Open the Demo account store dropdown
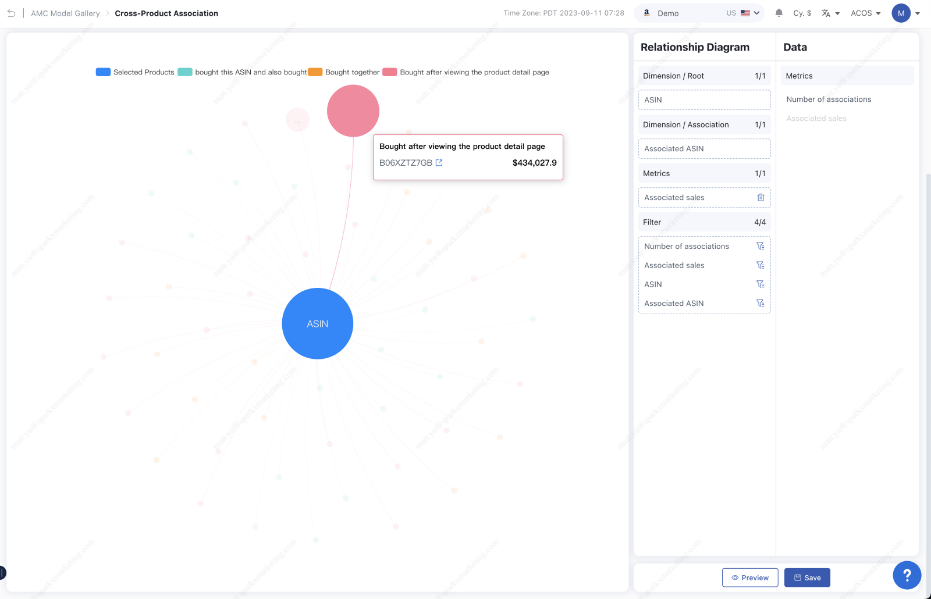The image size is (931, 599). click(x=699, y=13)
